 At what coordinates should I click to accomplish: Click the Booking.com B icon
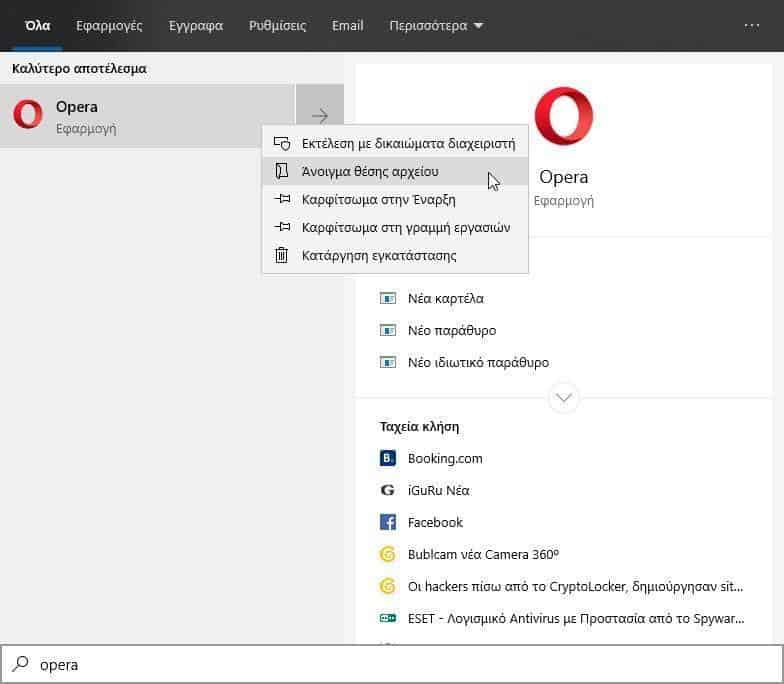[388, 458]
